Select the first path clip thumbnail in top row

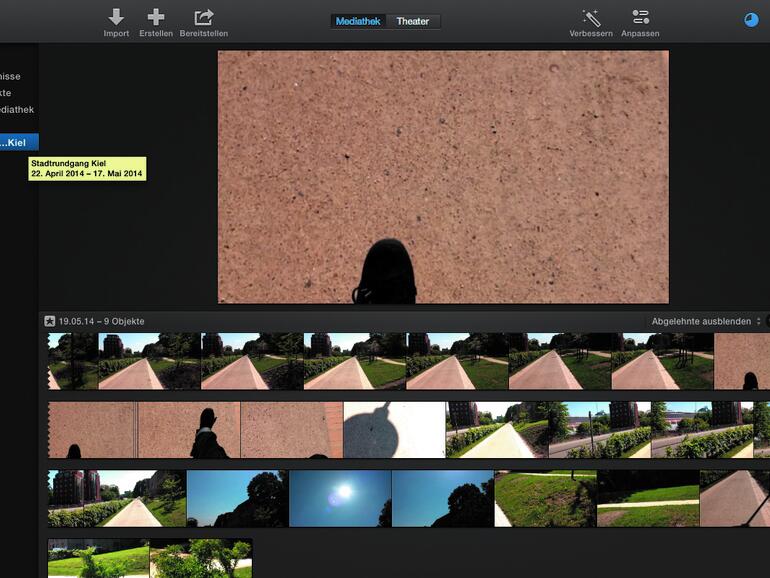(73, 361)
